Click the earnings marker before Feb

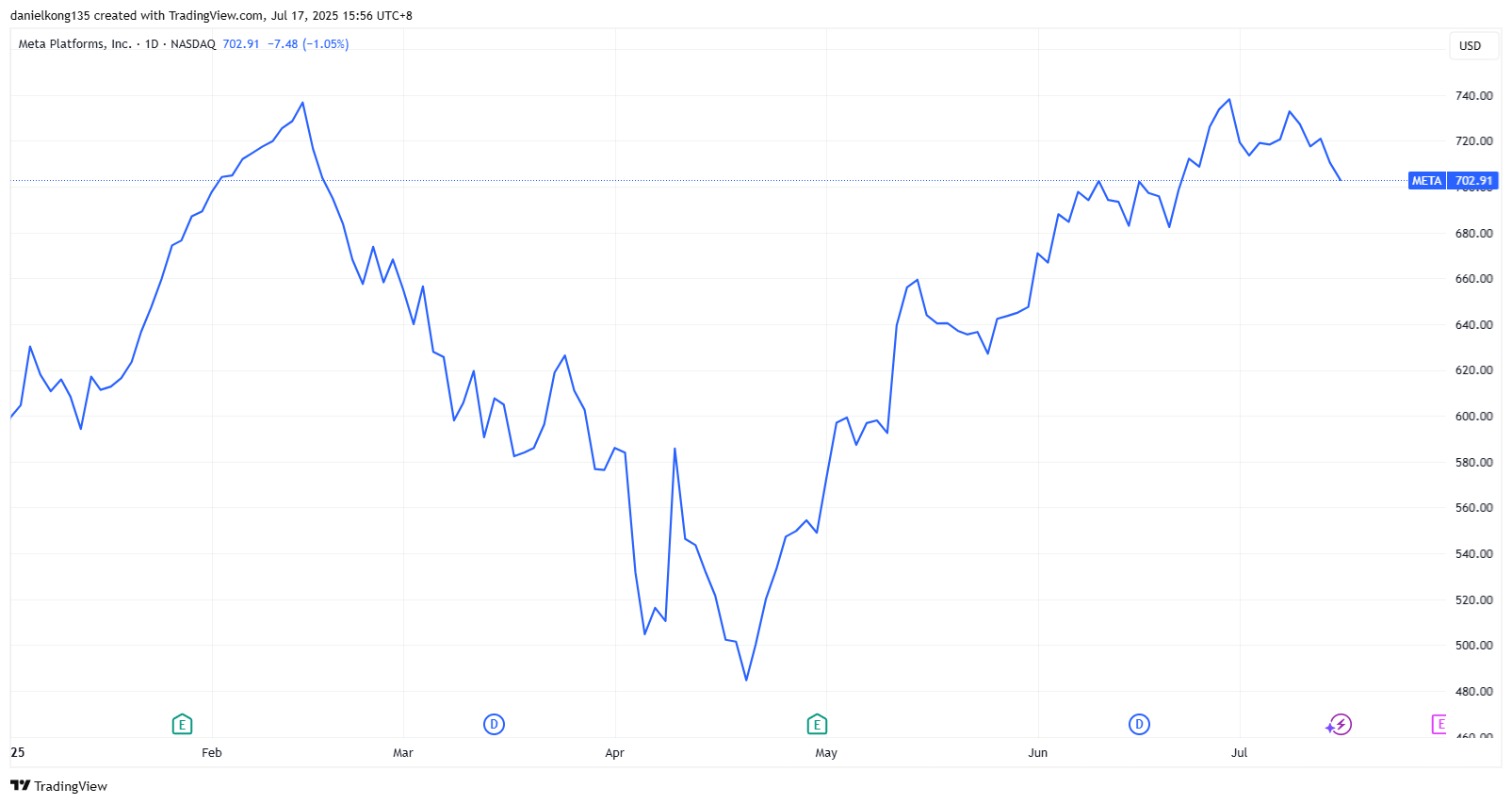[x=182, y=724]
